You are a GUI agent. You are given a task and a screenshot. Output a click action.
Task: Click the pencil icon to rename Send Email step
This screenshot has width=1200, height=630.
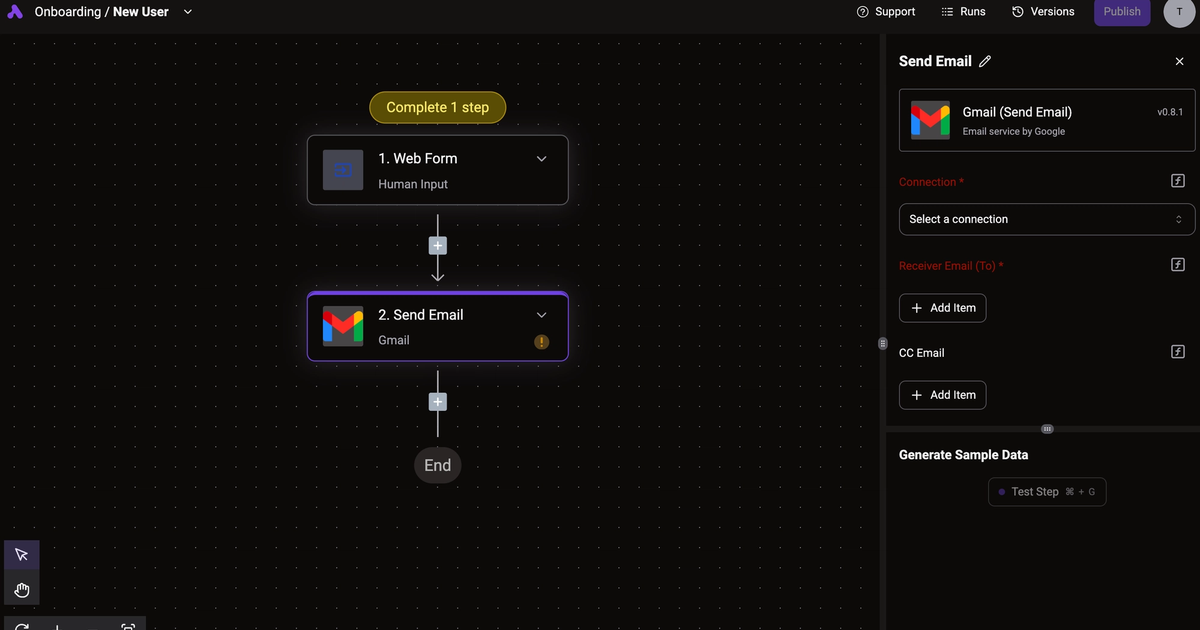pyautogui.click(x=985, y=61)
